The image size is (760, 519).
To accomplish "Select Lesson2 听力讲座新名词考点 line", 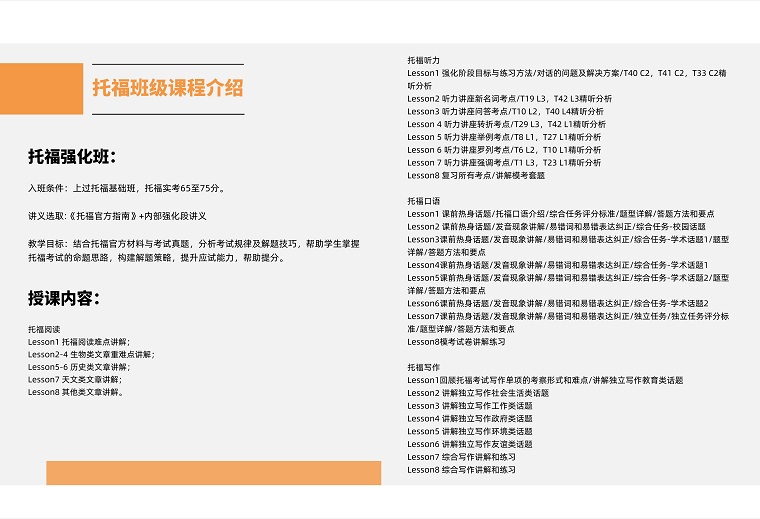I will tap(509, 99).
